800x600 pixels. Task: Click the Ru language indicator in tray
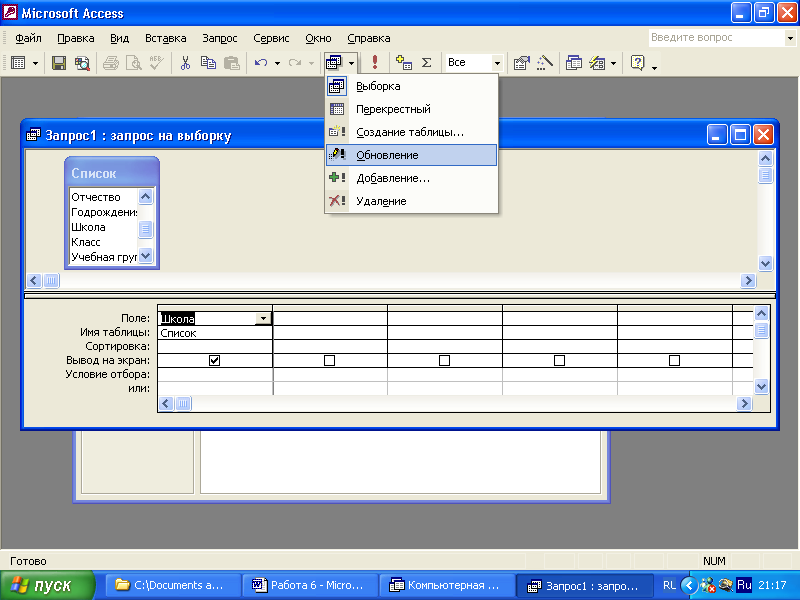(x=744, y=585)
